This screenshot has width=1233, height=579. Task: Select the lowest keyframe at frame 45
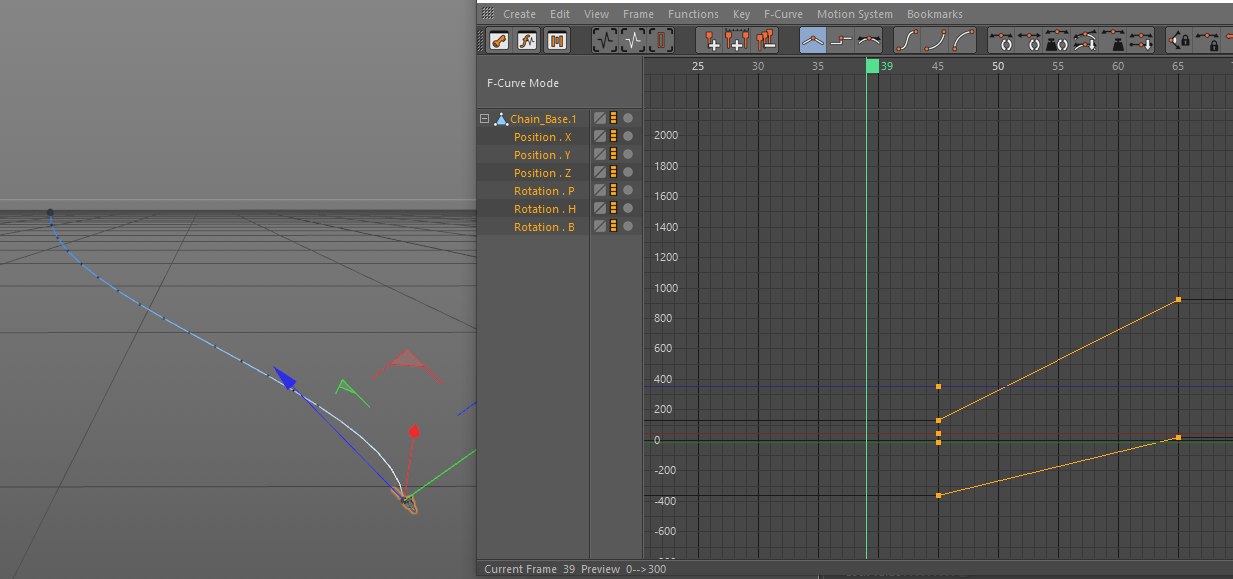pos(938,495)
